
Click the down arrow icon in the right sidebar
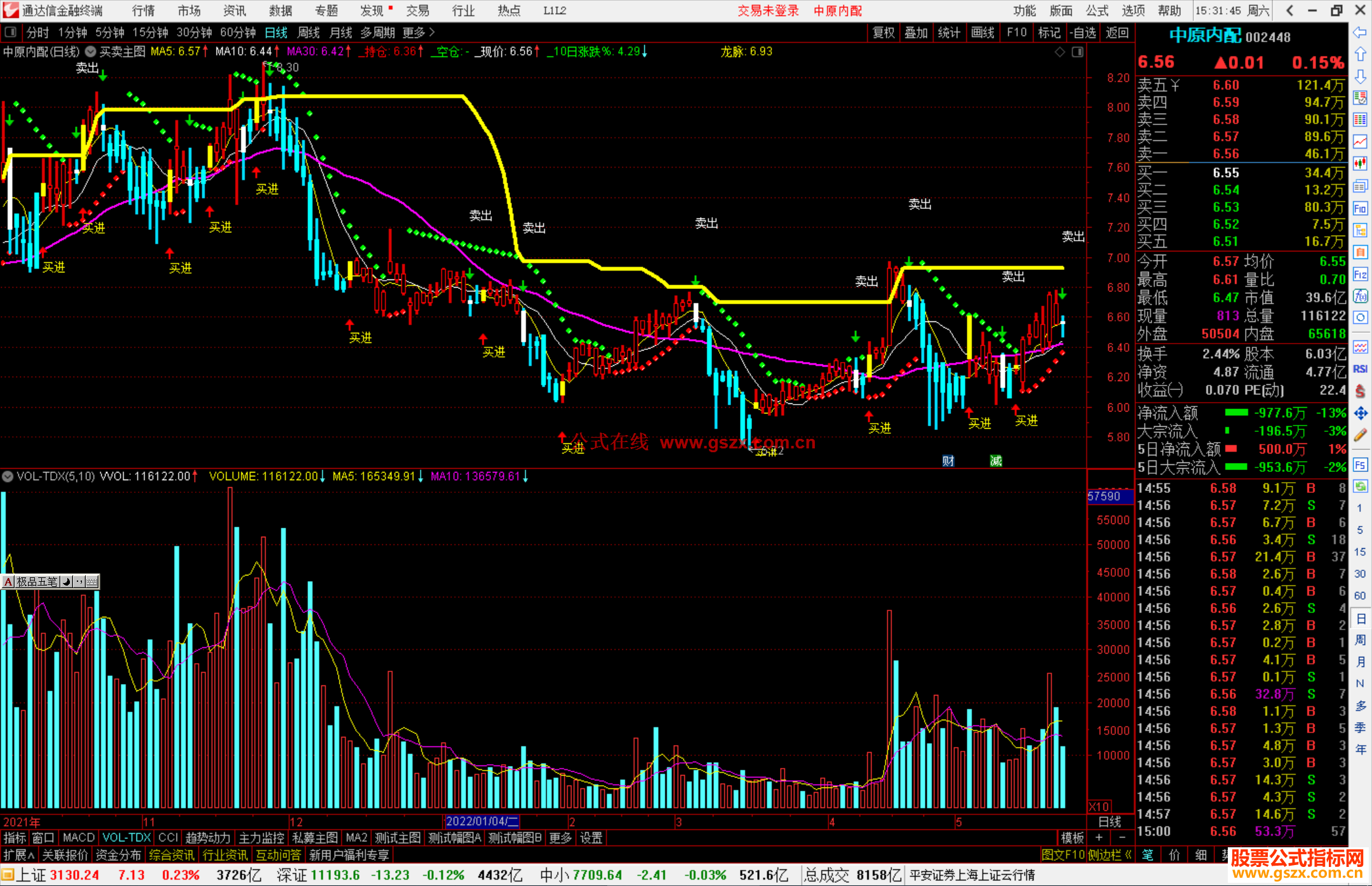click(x=1360, y=76)
